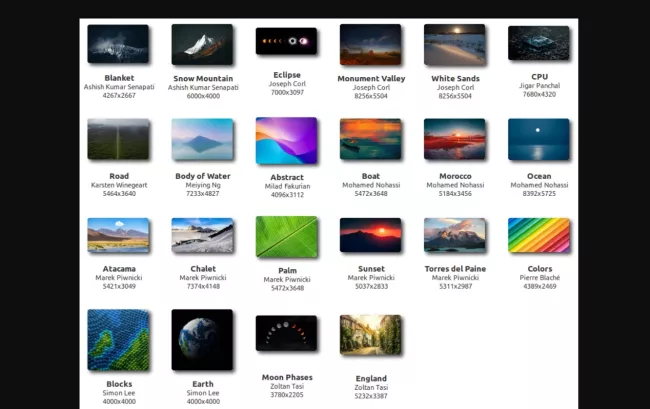
Task: Select the Torres del Paine wallpaper
Action: [x=455, y=235]
